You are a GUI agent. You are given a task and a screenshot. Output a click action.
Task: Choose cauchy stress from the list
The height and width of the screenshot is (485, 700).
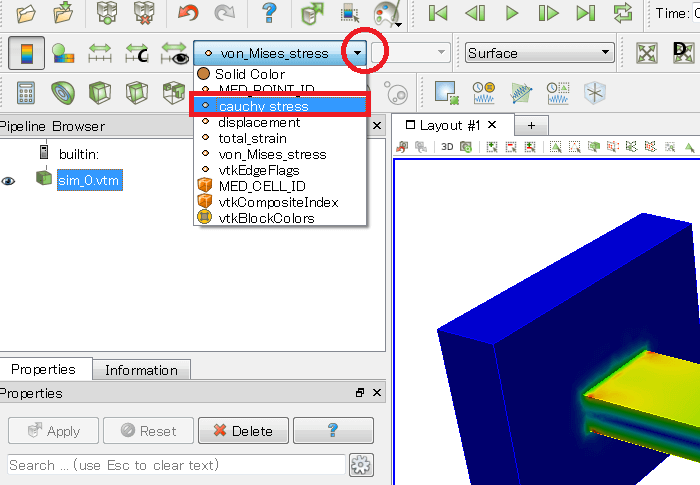[264, 105]
